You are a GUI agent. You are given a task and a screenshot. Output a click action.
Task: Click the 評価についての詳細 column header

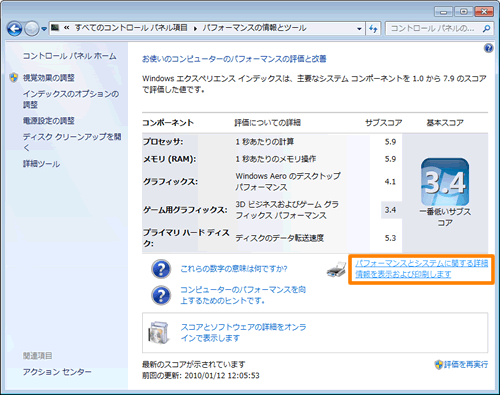pyautogui.click(x=268, y=123)
